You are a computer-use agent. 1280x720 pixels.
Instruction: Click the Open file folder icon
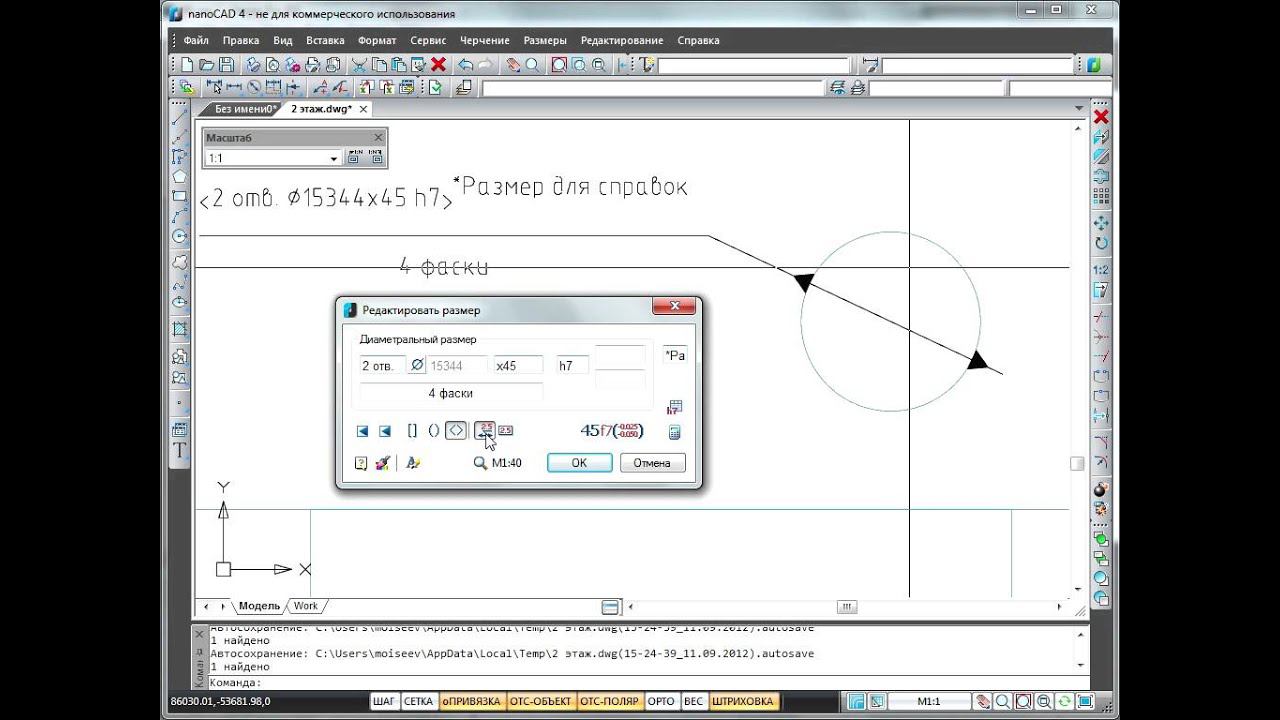tap(207, 65)
